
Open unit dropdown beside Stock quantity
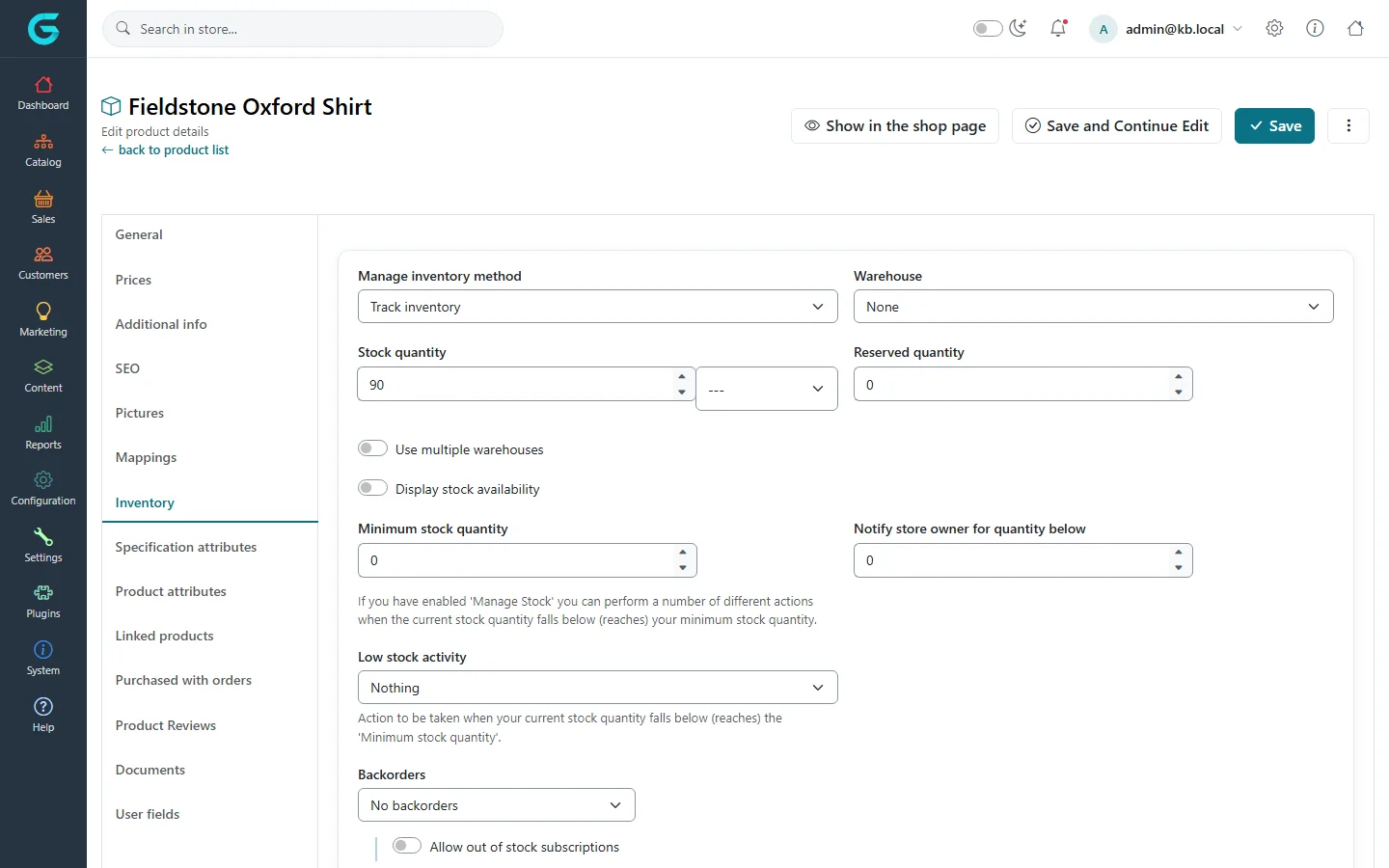[767, 389]
